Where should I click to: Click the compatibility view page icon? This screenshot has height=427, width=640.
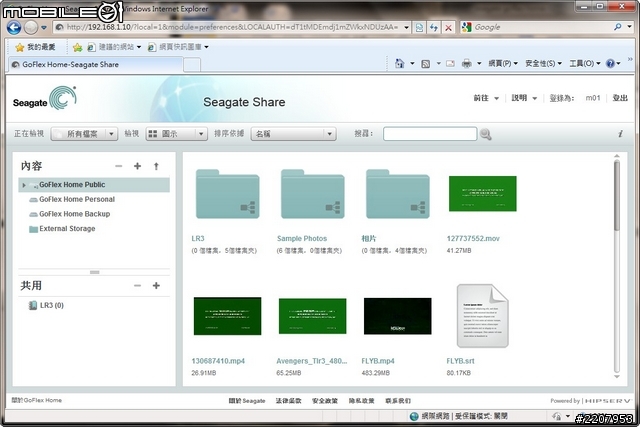tap(419, 27)
